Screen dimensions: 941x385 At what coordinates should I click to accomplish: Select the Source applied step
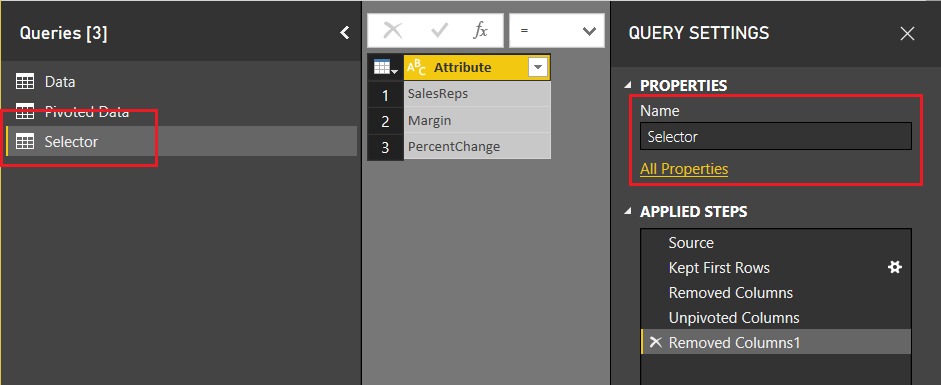pos(776,243)
